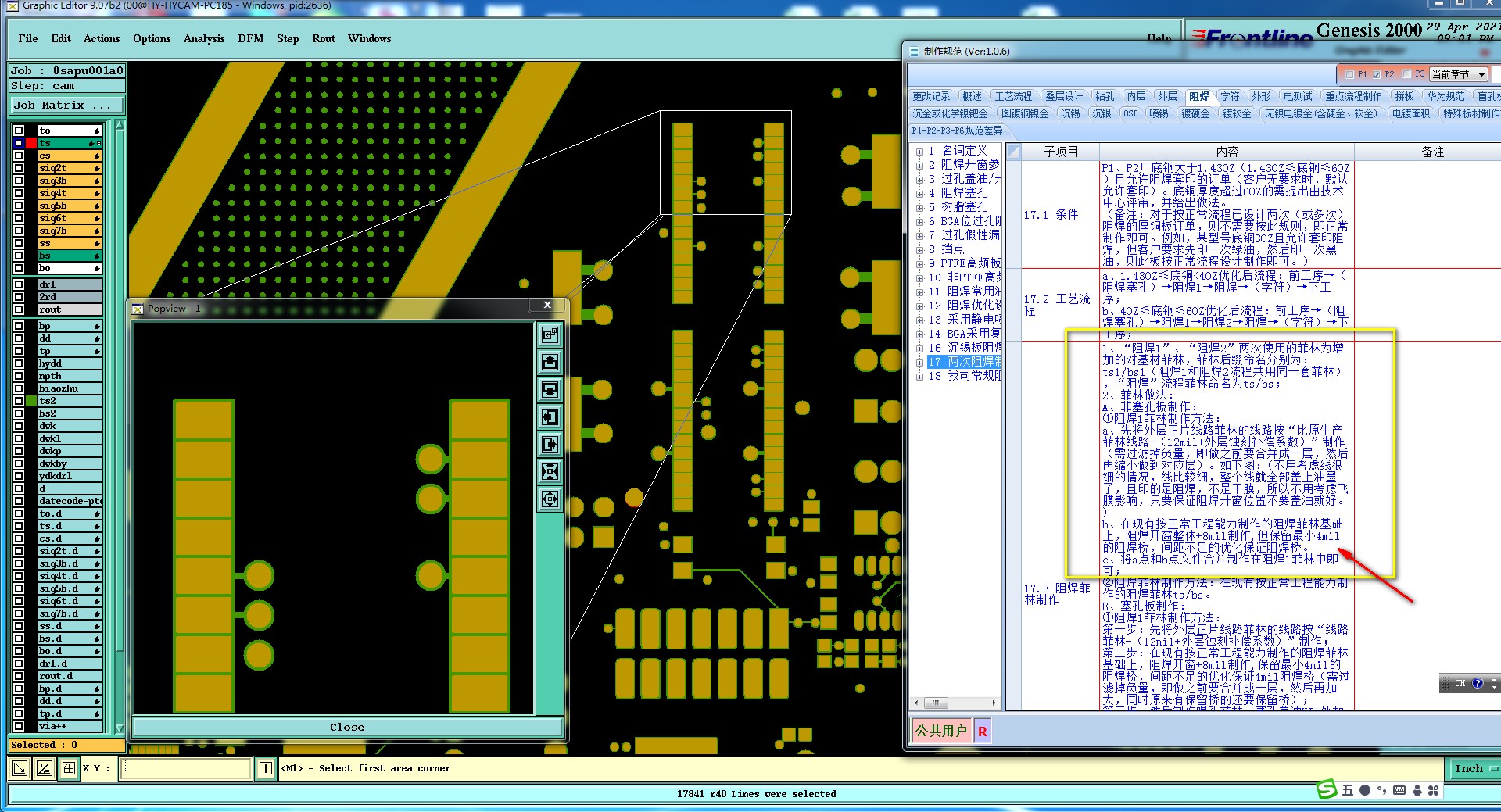The image size is (1501, 812).
Task: Expand tree node 1 名词定义
Action: pos(920,152)
